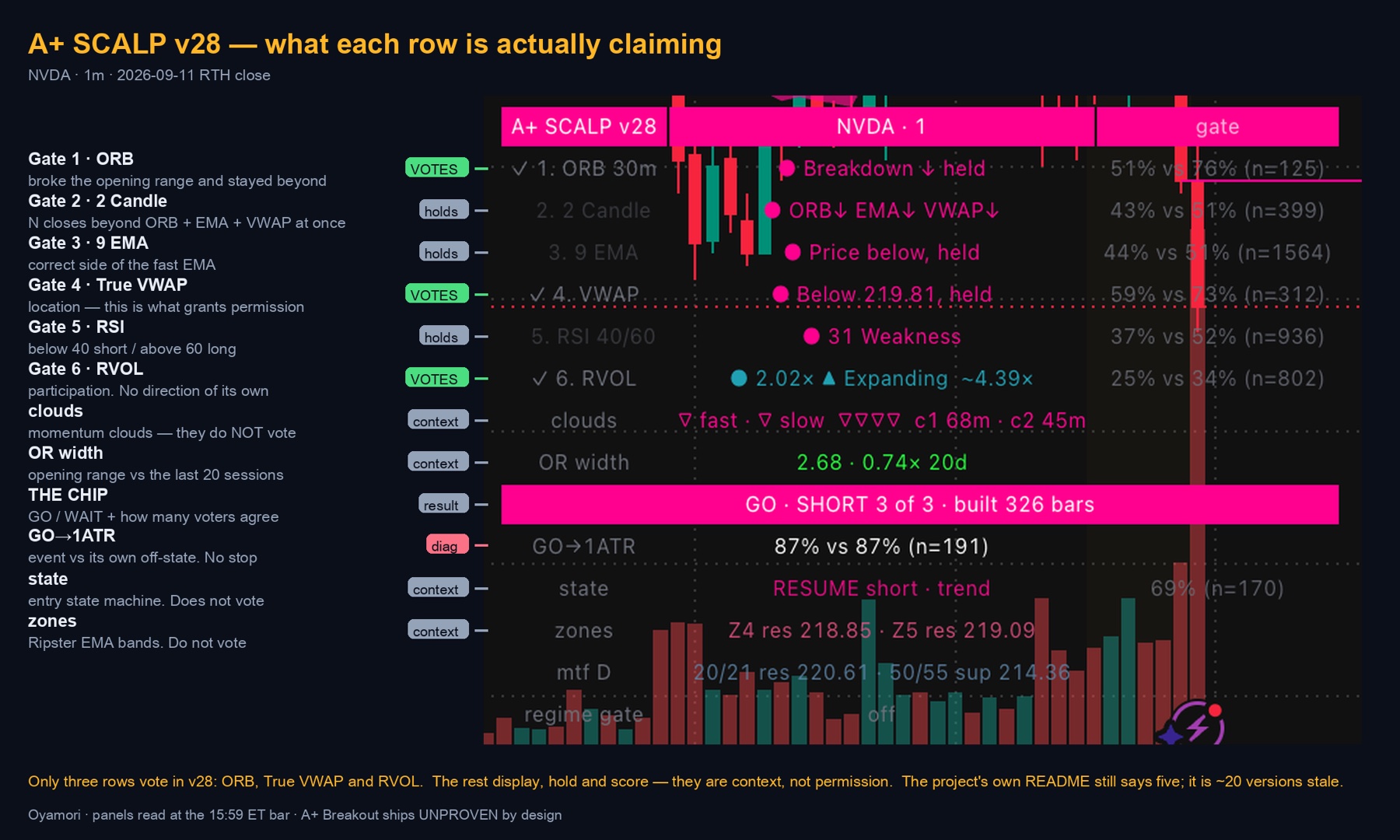Screen dimensions: 1400x840
Task: Click the up triangle before "Expanding"
Action: pos(829,378)
